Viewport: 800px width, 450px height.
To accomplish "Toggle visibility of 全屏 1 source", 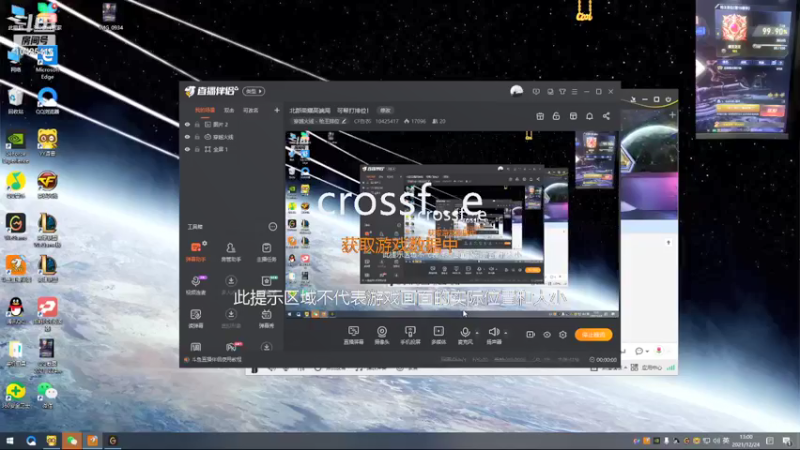I will pos(187,149).
